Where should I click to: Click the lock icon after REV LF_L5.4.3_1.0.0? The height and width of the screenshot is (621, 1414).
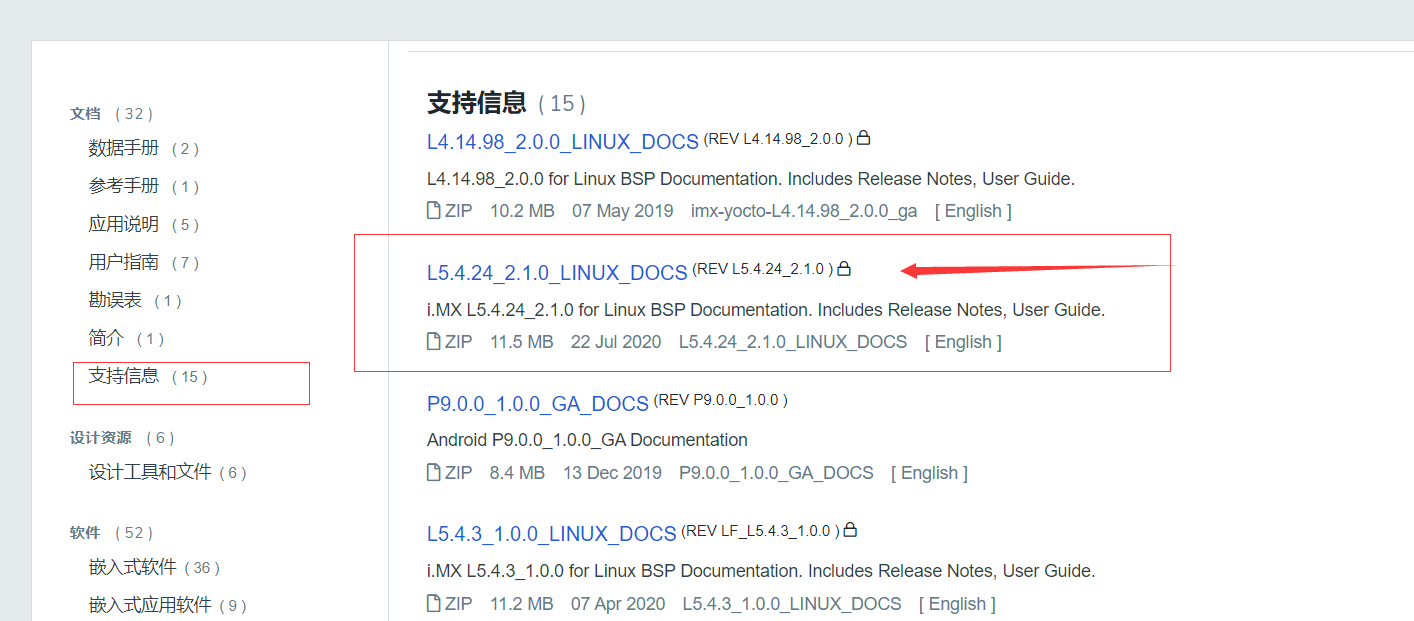[x=849, y=531]
